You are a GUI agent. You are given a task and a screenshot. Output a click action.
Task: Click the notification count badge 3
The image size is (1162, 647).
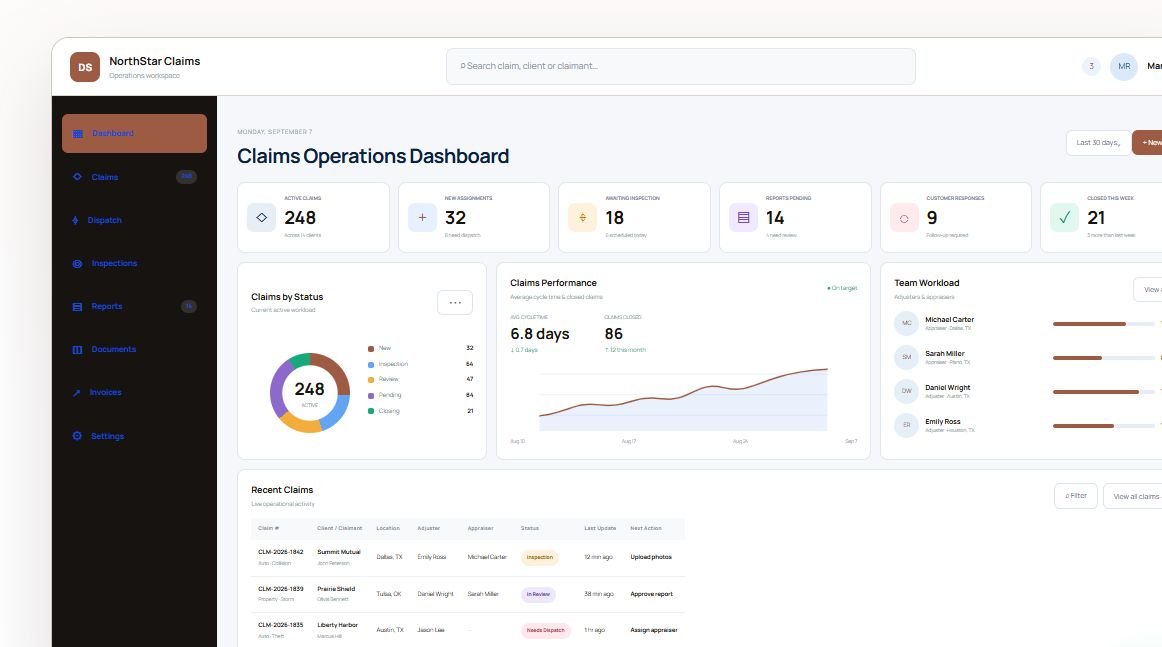pos(1091,66)
